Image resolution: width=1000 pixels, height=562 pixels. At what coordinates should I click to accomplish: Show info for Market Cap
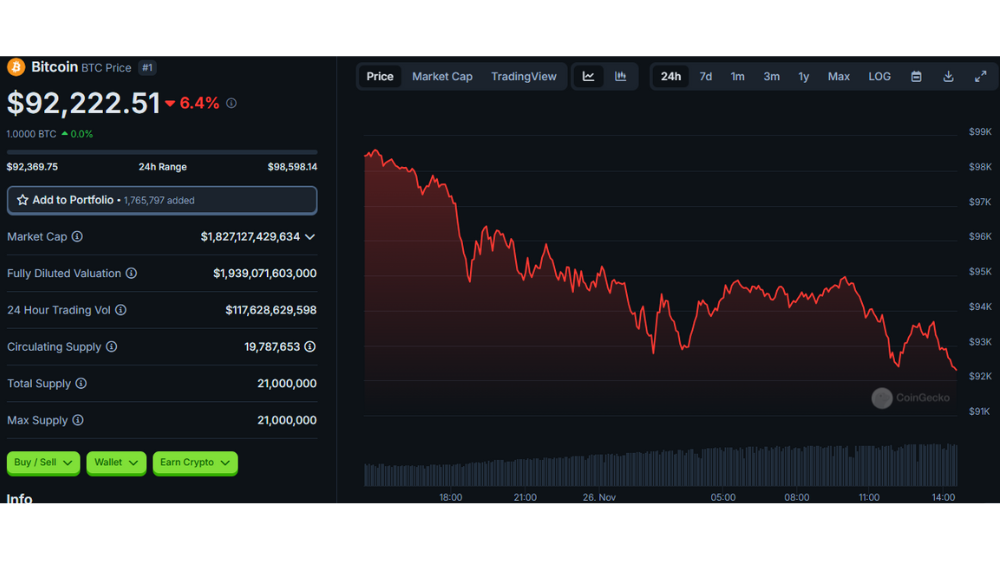pyautogui.click(x=77, y=237)
